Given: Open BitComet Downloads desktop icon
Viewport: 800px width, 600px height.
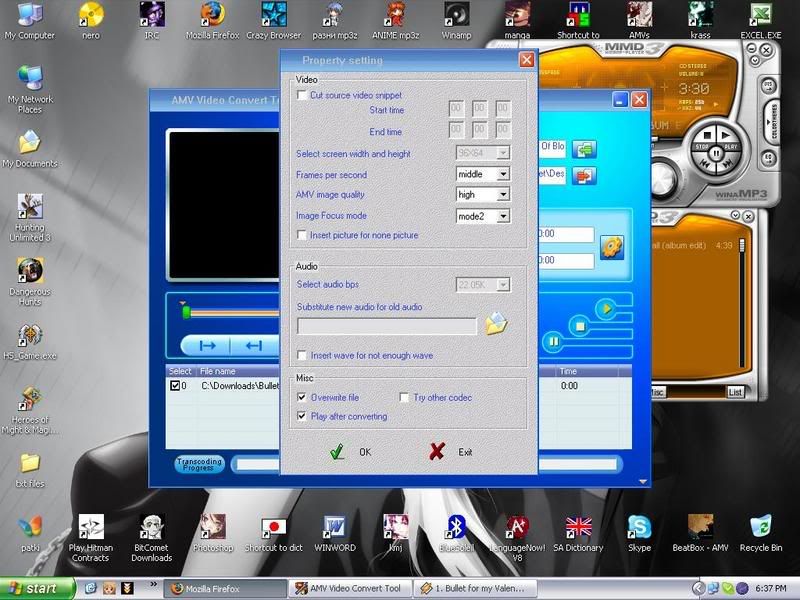Looking at the screenshot, I should pyautogui.click(x=152, y=528).
